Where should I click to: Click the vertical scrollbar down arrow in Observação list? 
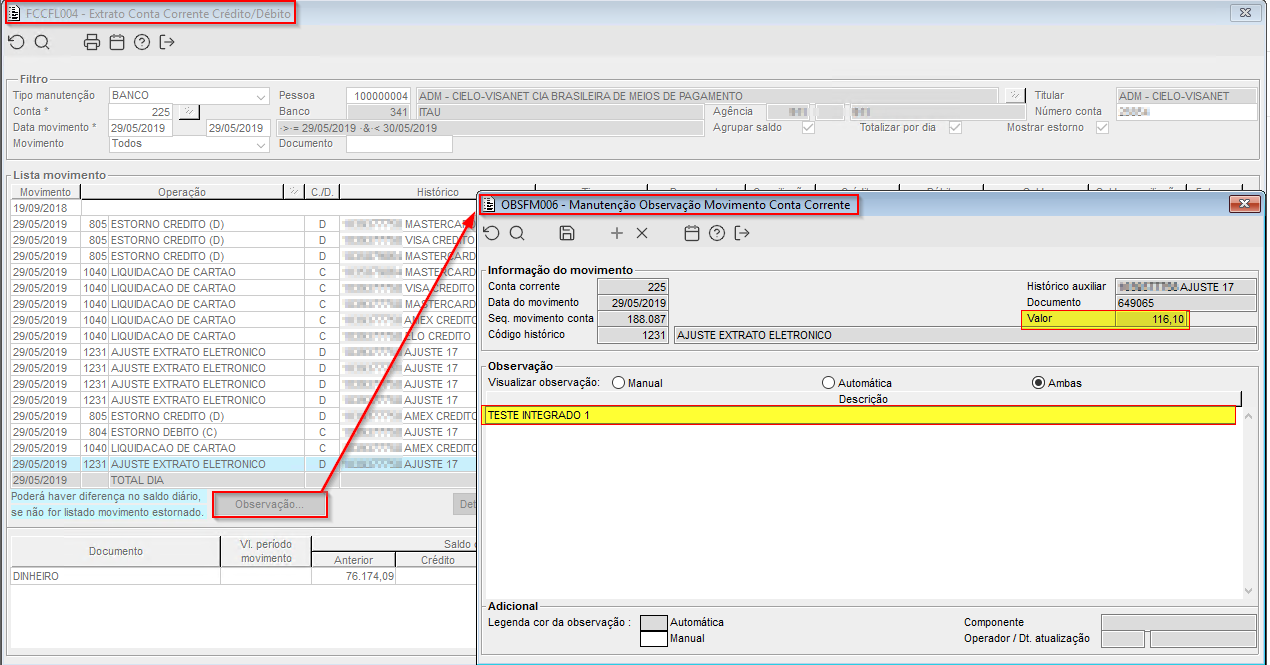click(1248, 592)
